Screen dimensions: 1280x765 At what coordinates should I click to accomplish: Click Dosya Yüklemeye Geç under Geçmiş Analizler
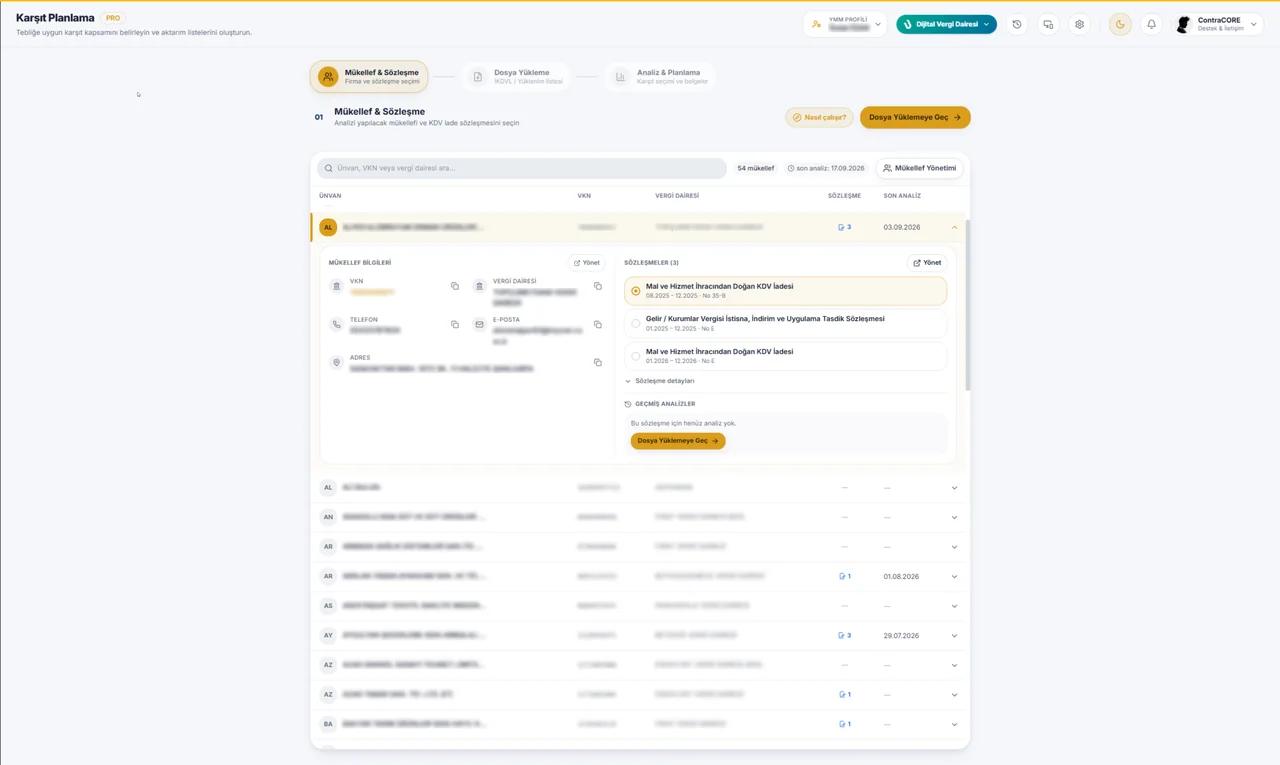[x=678, y=441]
